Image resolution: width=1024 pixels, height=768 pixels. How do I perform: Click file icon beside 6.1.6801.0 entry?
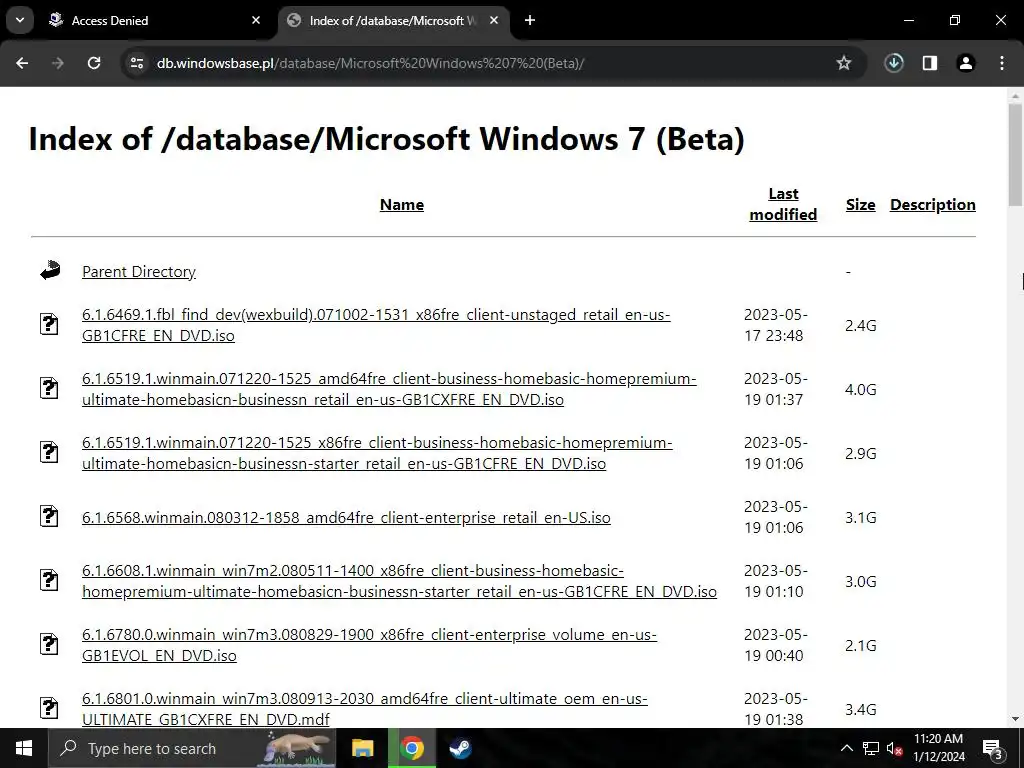tap(49, 708)
